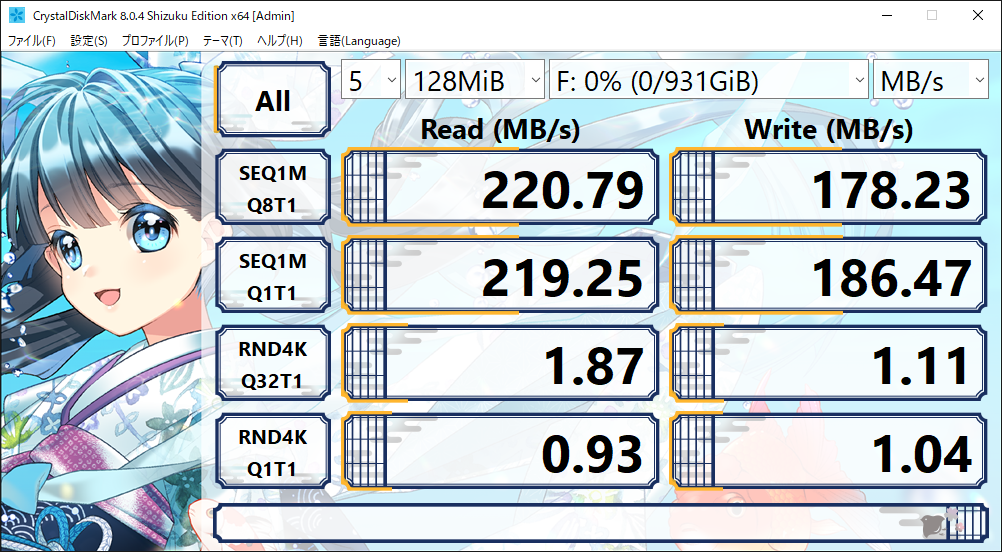The image size is (1002, 552).
Task: Select the 220.79 sequential read result
Action: 500,188
